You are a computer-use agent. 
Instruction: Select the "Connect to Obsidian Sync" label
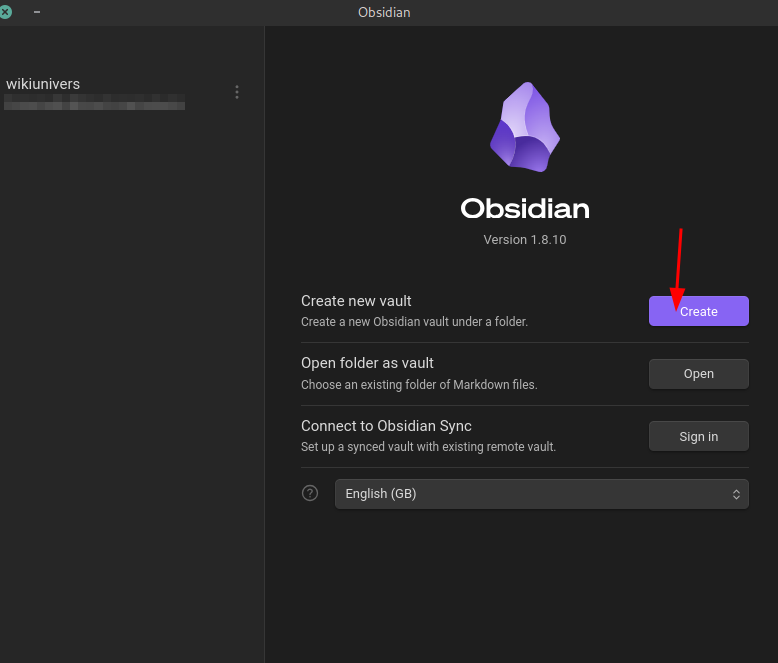[x=386, y=426]
